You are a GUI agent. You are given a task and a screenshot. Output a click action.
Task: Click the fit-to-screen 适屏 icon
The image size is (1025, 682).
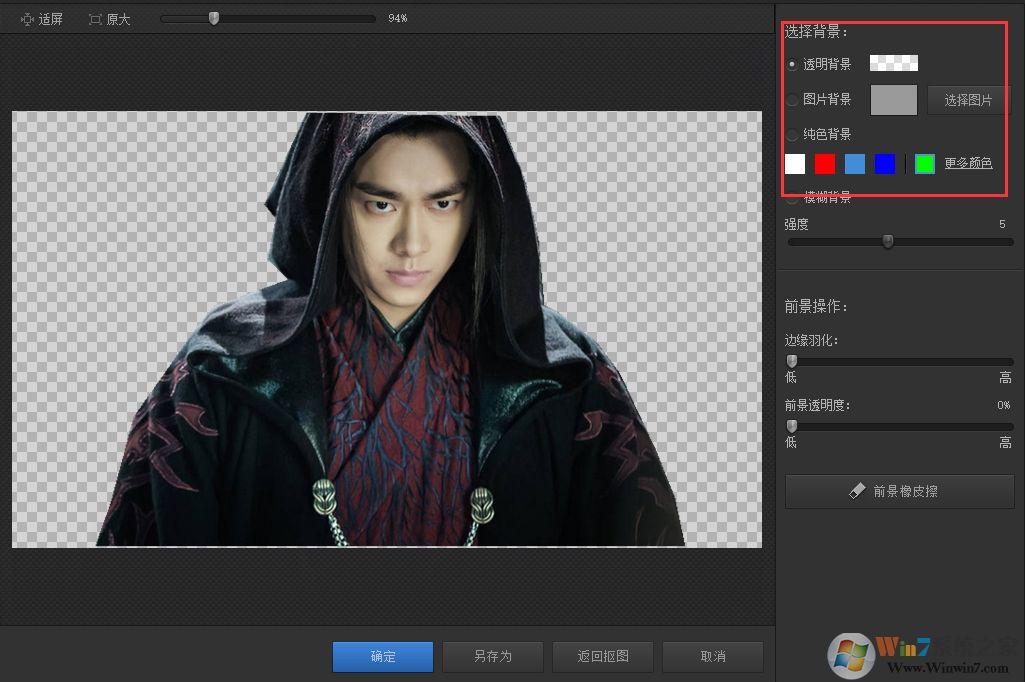pos(27,19)
